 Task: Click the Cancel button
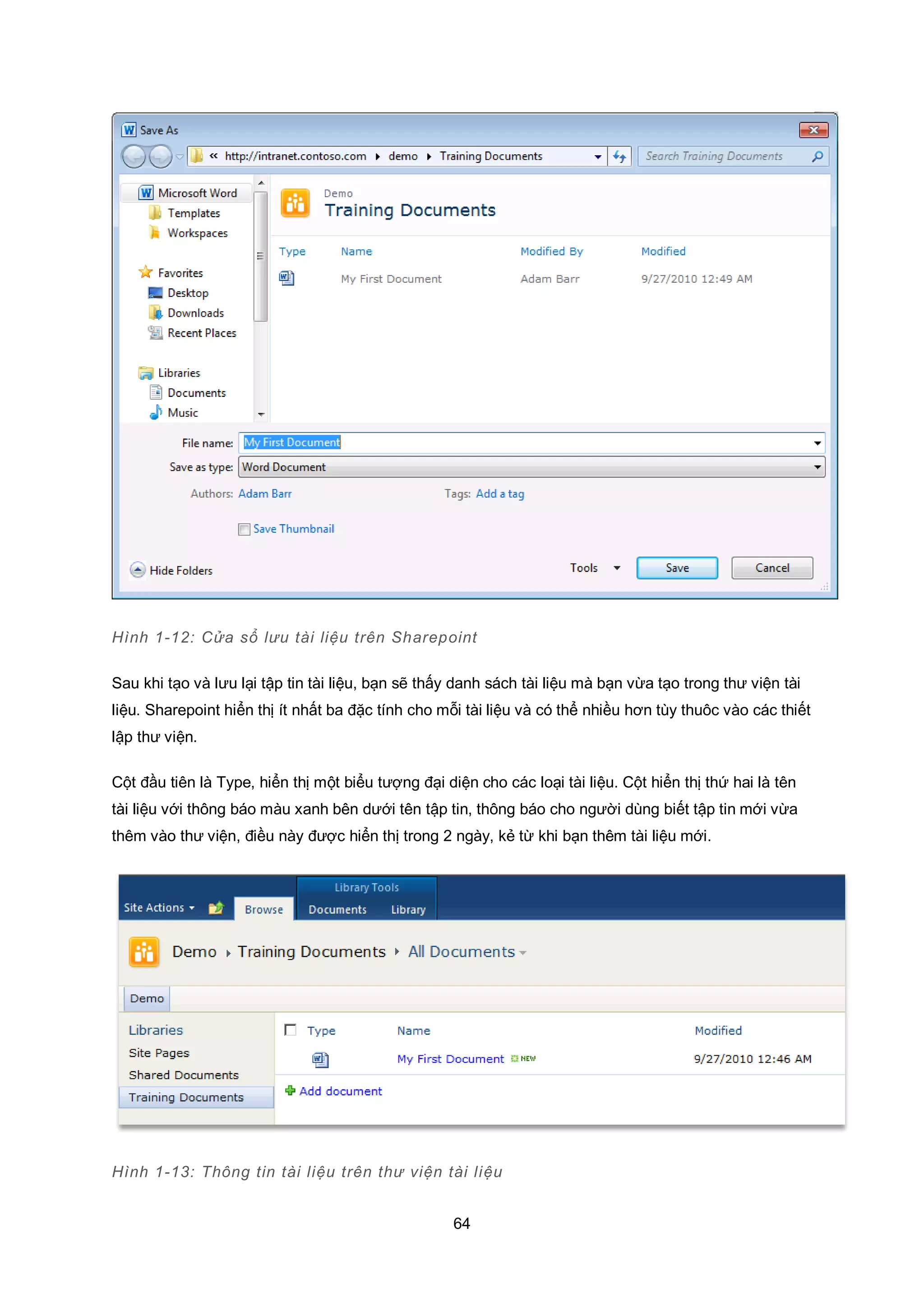[x=772, y=568]
